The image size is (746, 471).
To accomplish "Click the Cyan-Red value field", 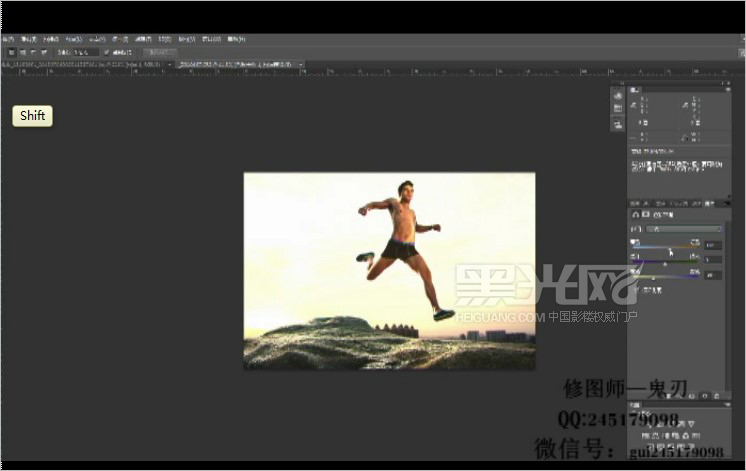I will pos(713,245).
